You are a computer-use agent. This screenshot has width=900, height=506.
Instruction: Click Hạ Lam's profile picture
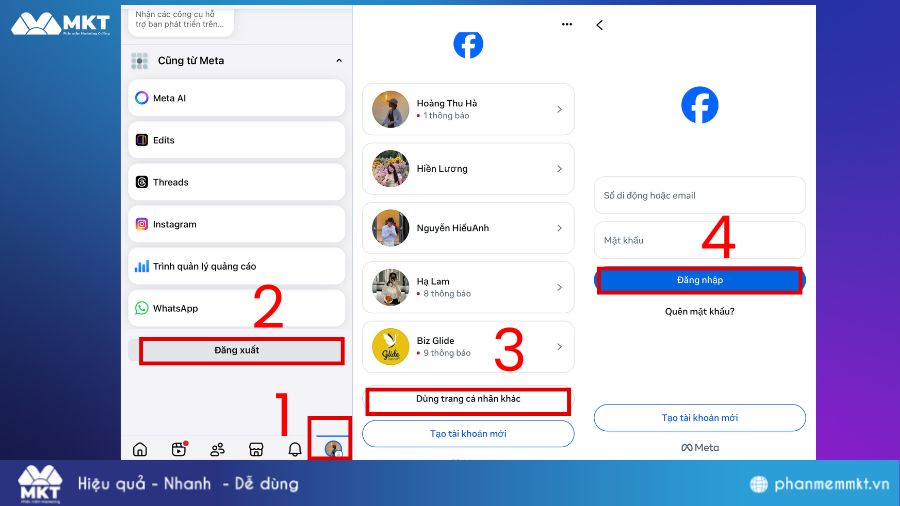[390, 287]
